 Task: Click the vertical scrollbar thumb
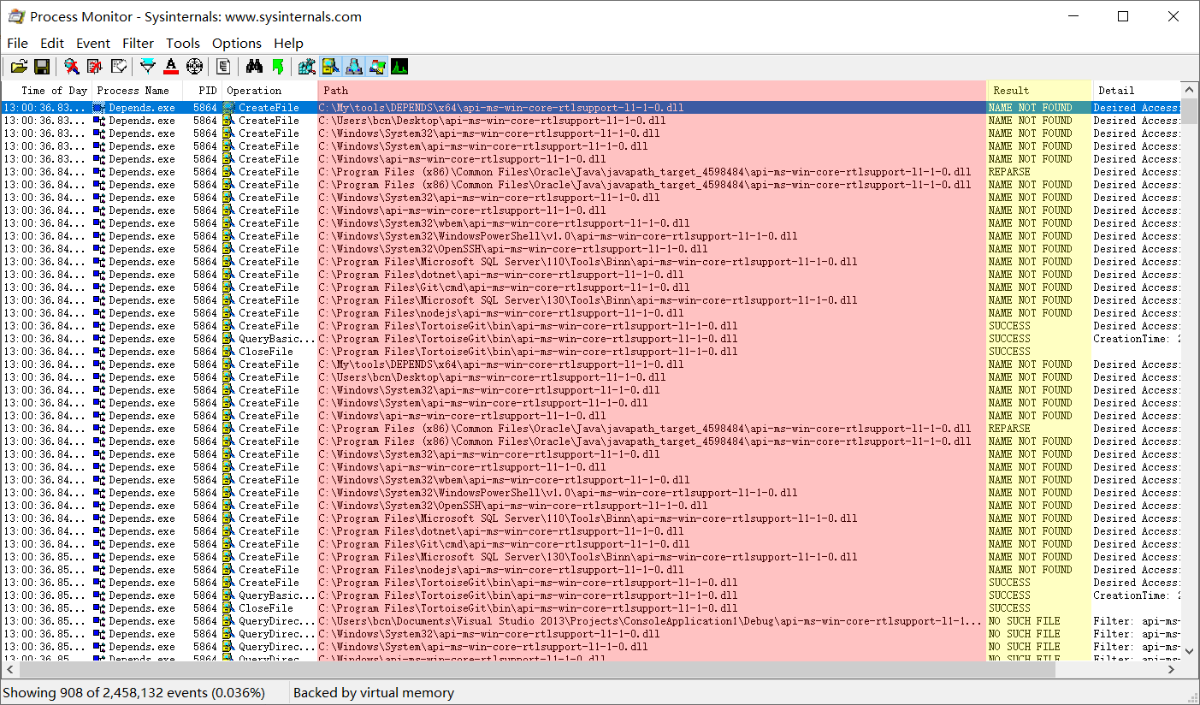(x=1190, y=112)
